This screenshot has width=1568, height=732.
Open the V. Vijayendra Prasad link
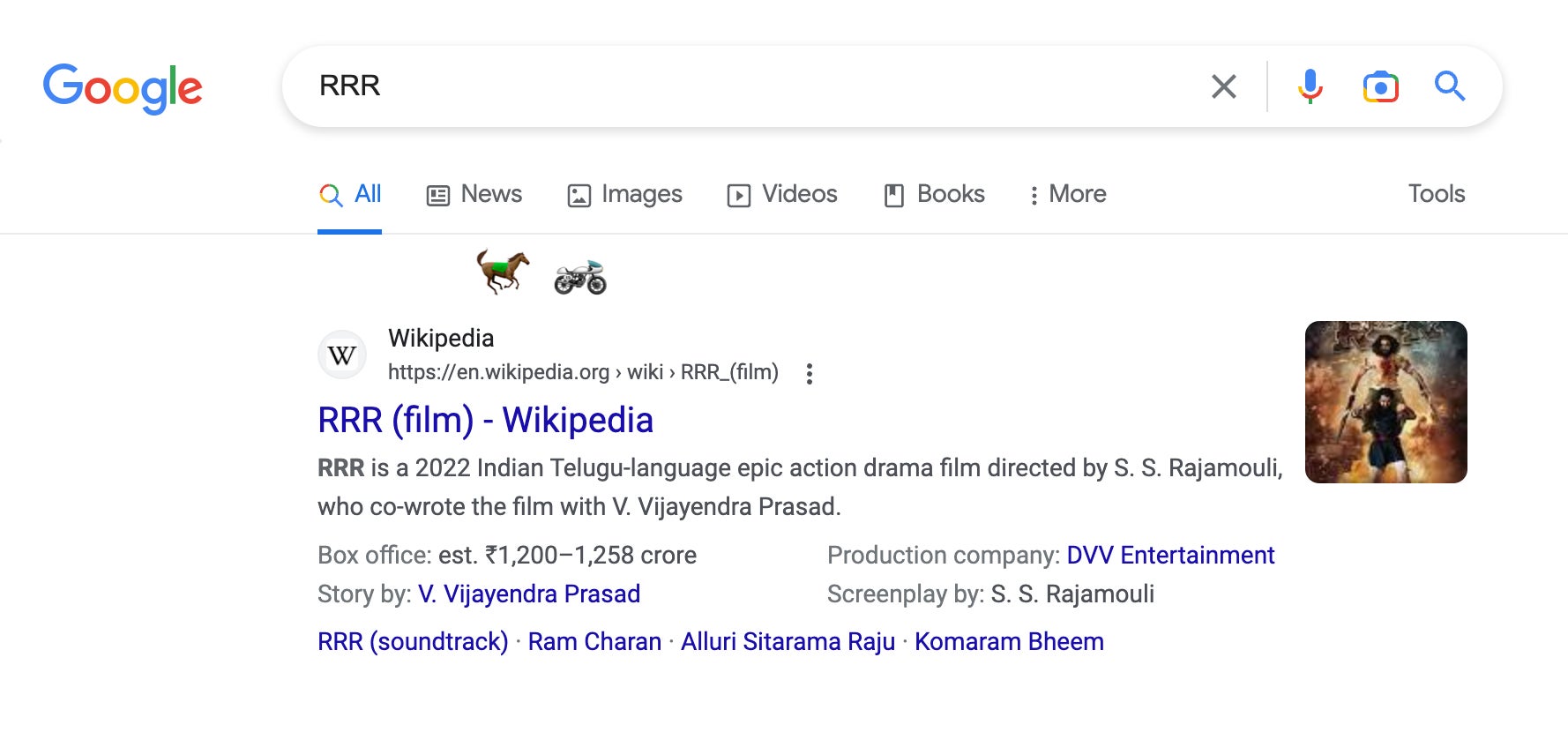click(529, 594)
